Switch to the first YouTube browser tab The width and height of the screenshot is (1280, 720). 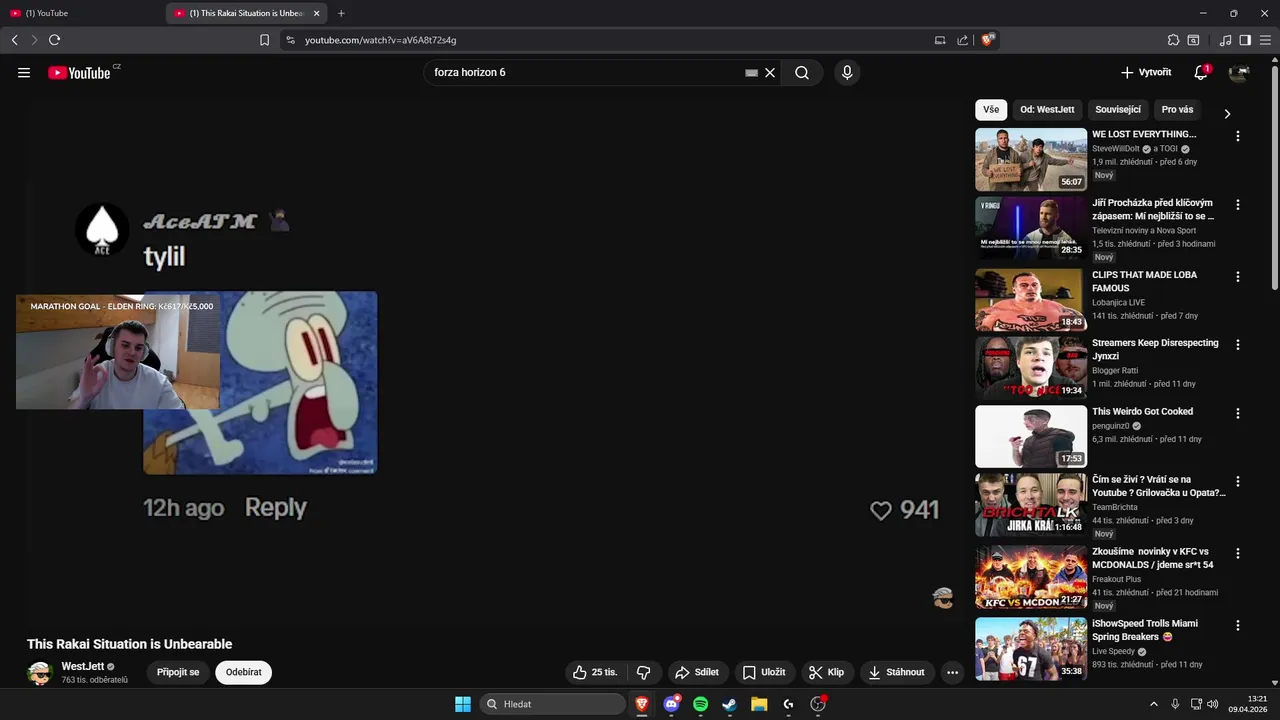click(x=80, y=13)
